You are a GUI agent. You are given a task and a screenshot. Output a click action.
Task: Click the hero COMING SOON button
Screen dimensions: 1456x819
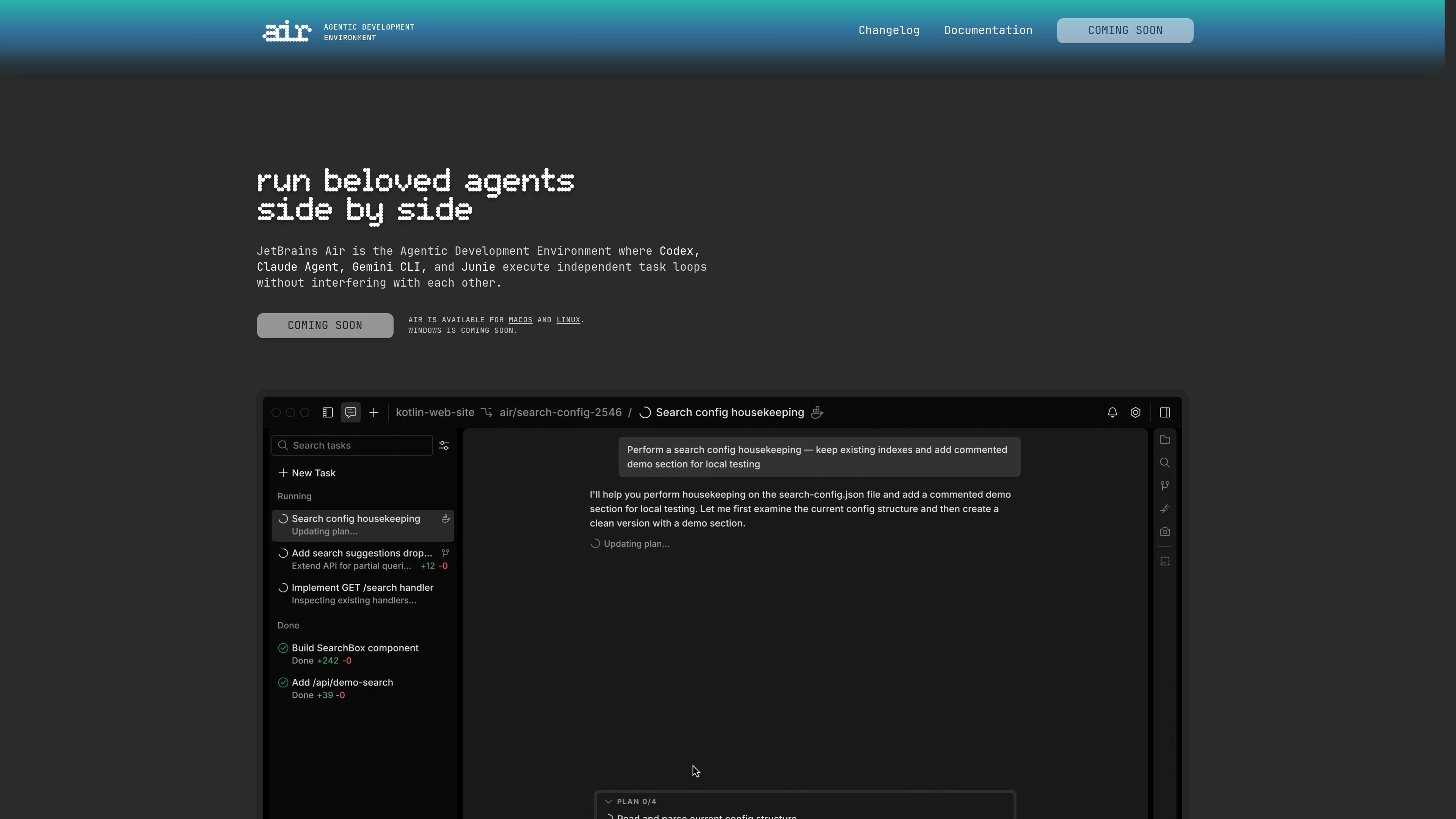(325, 326)
